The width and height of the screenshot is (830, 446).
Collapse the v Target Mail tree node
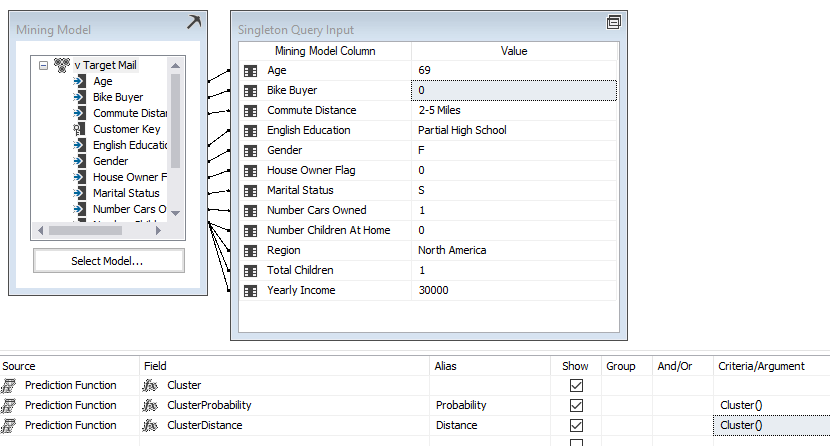click(43, 65)
